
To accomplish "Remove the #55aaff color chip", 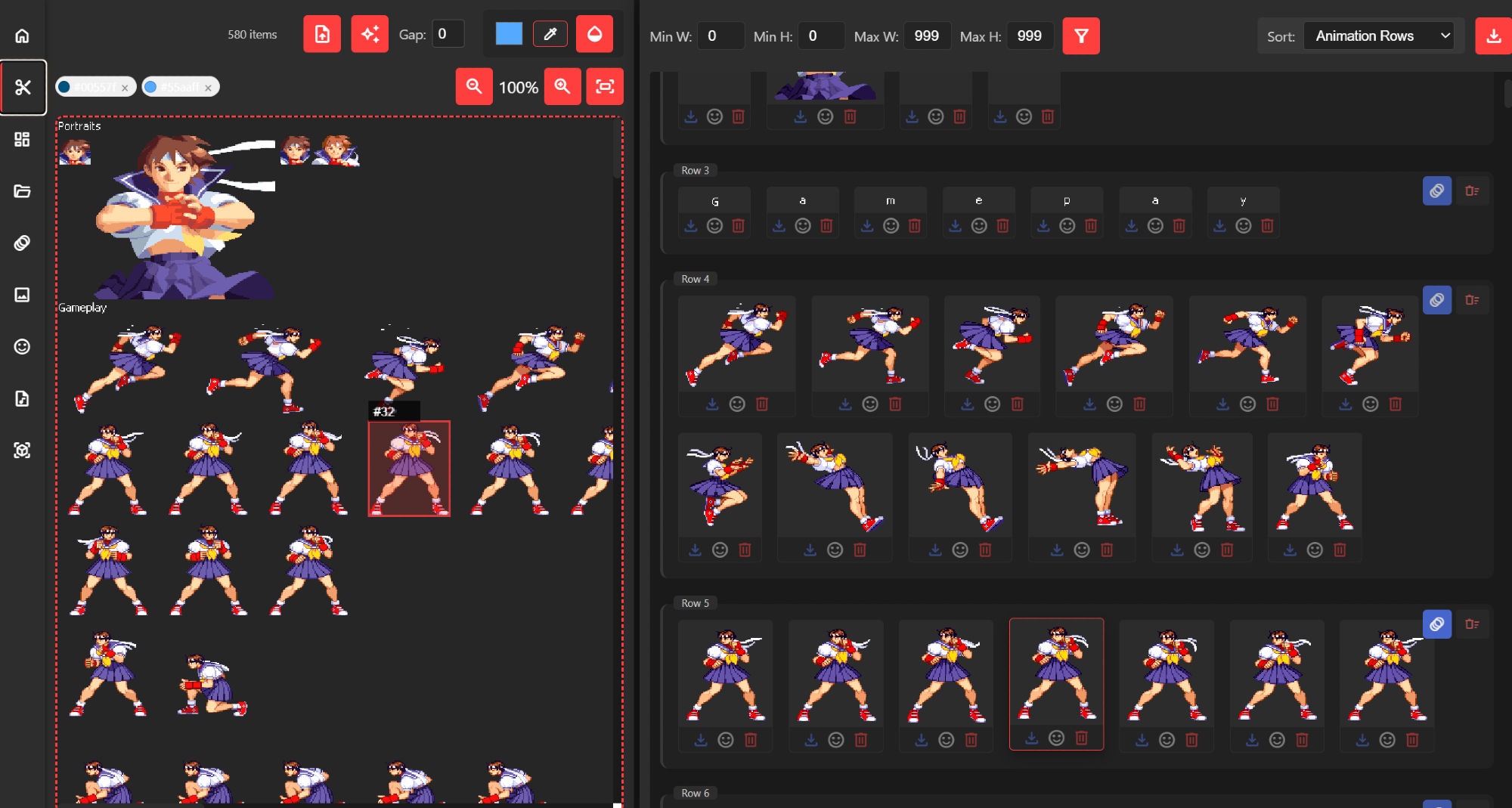I will [208, 88].
